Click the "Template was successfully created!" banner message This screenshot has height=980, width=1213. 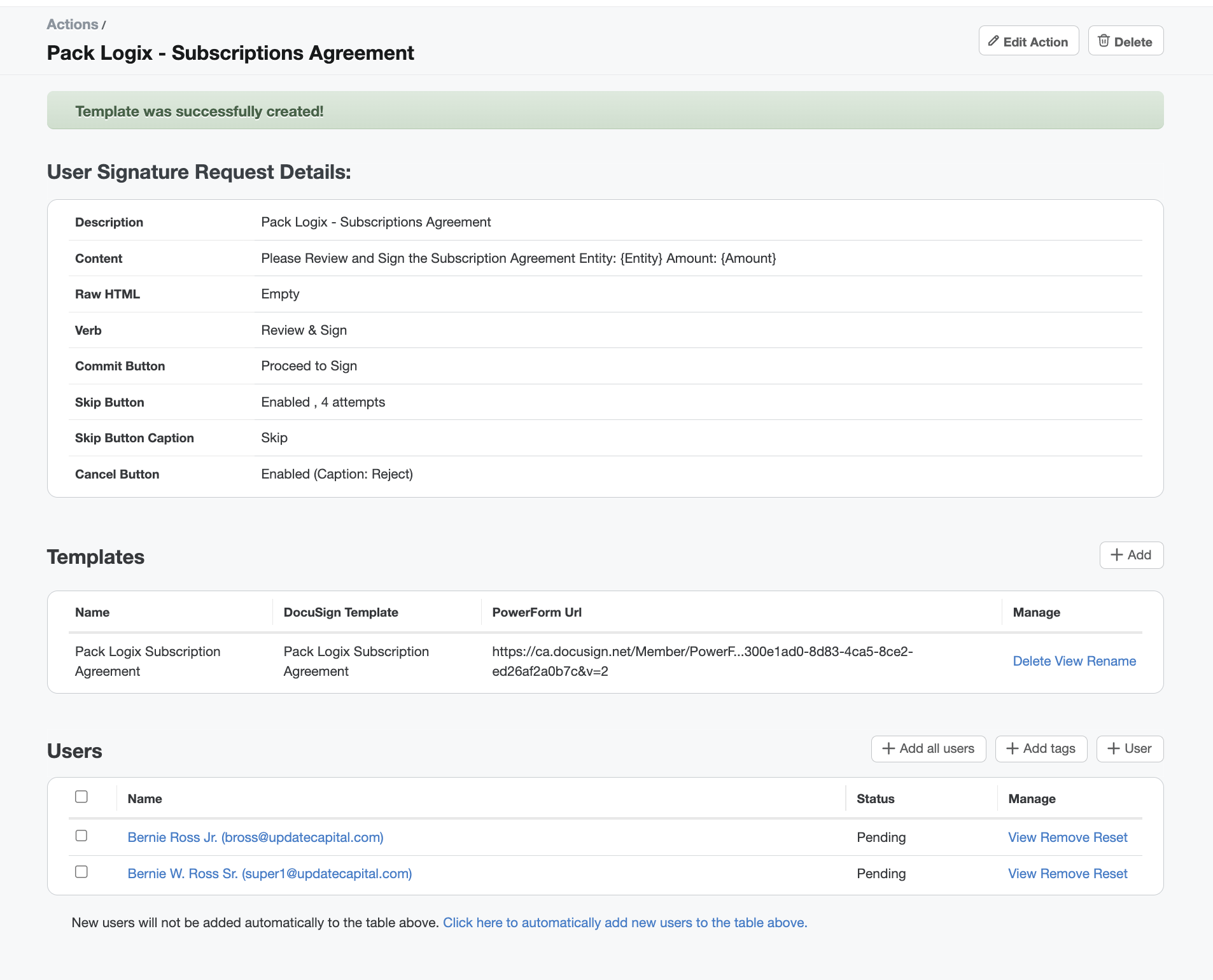[199, 111]
